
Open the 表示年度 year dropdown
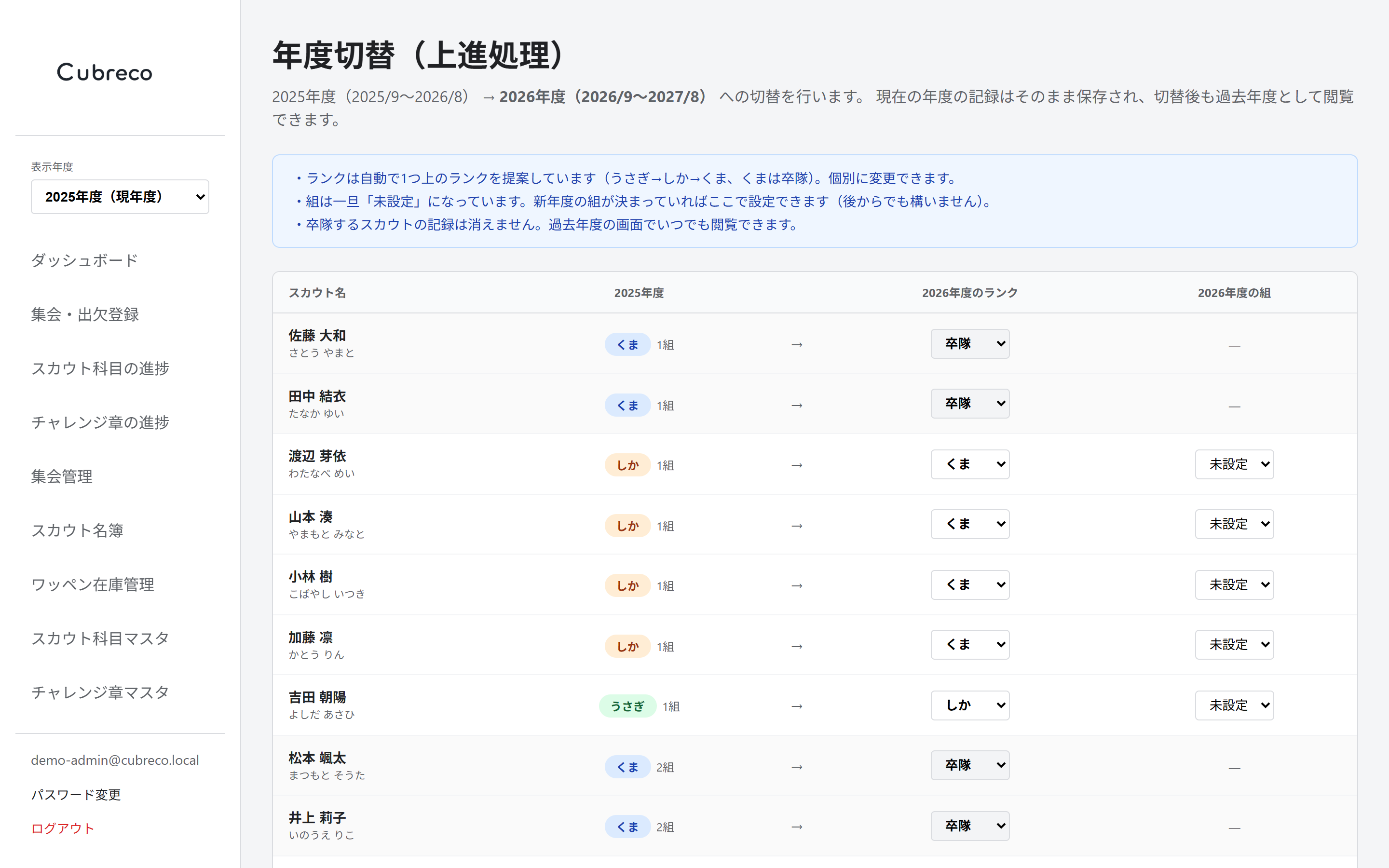(x=120, y=197)
